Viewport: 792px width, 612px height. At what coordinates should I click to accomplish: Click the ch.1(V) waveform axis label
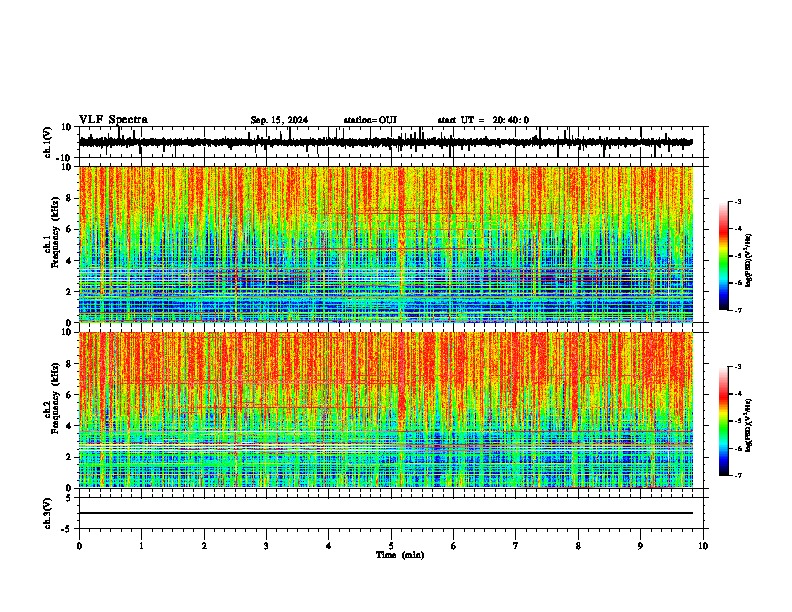48,142
